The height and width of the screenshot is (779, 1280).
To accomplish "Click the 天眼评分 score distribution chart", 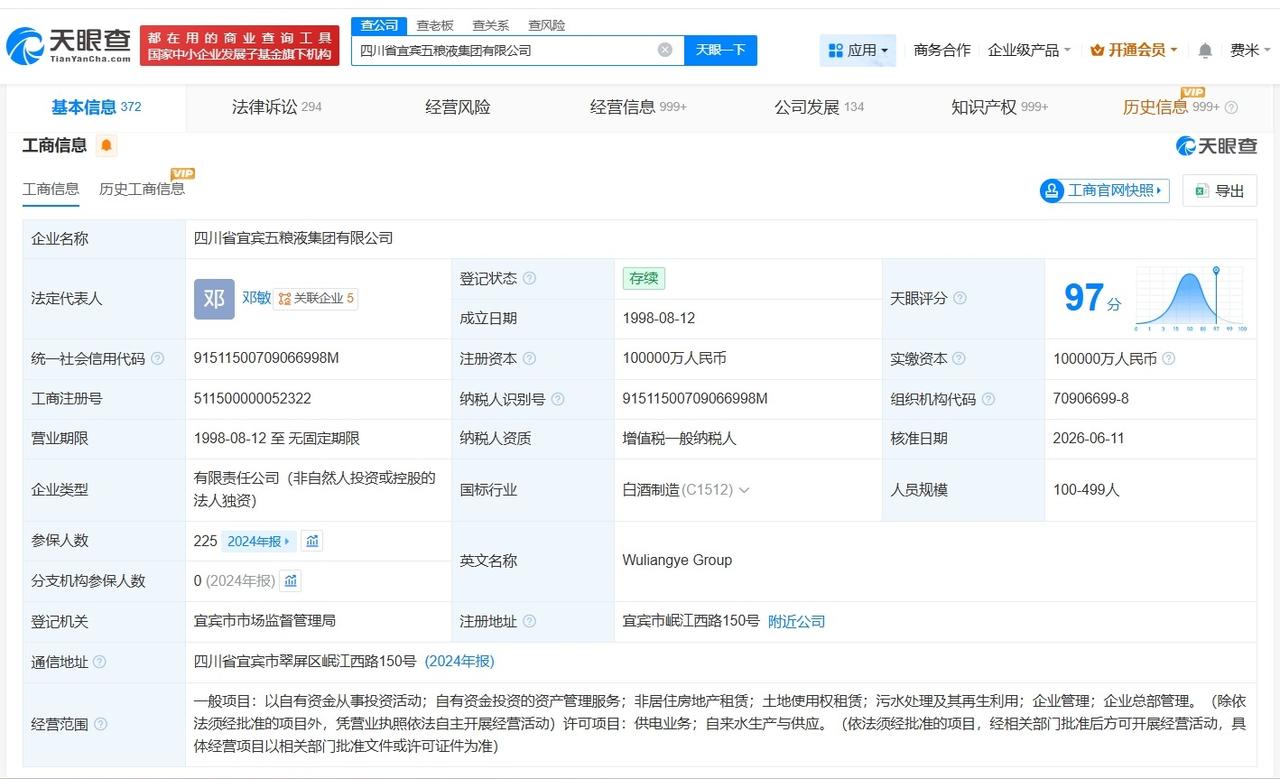I will point(1190,298).
